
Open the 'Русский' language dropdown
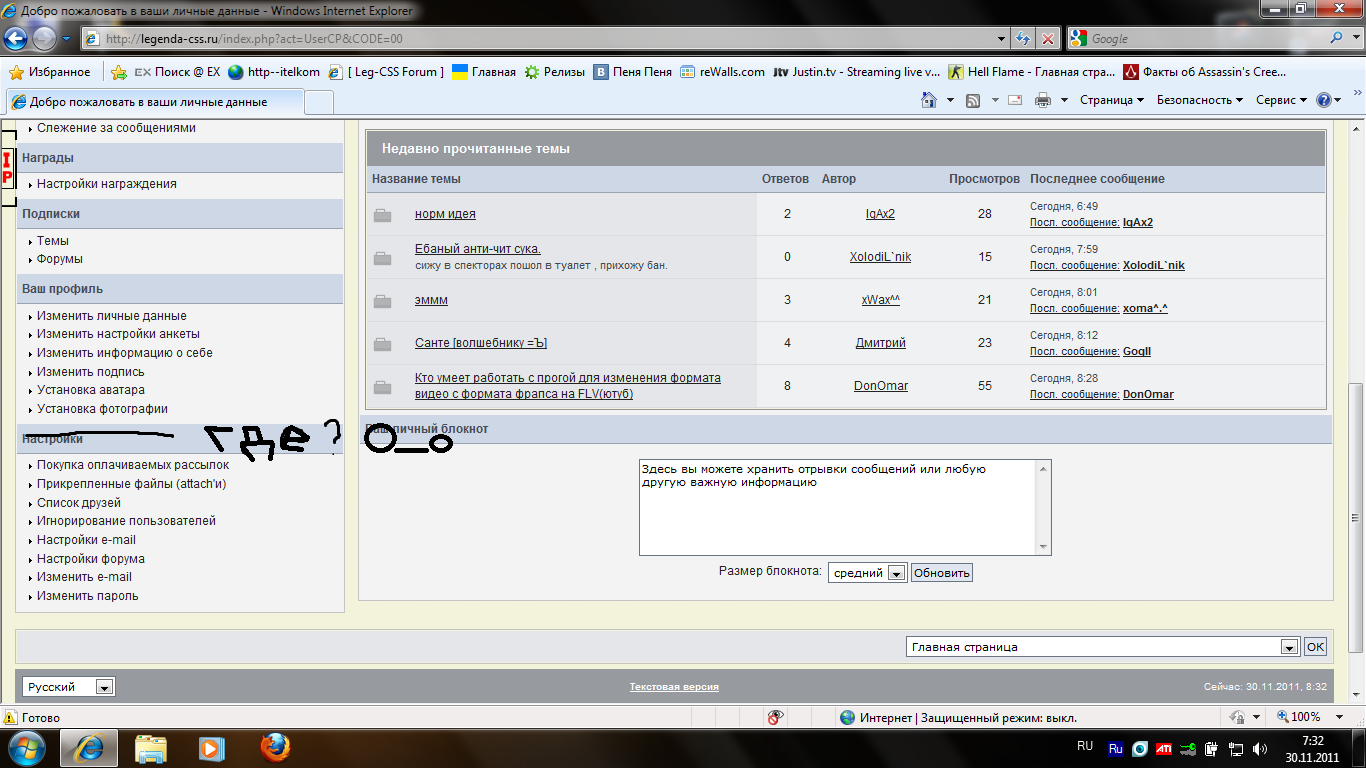69,687
